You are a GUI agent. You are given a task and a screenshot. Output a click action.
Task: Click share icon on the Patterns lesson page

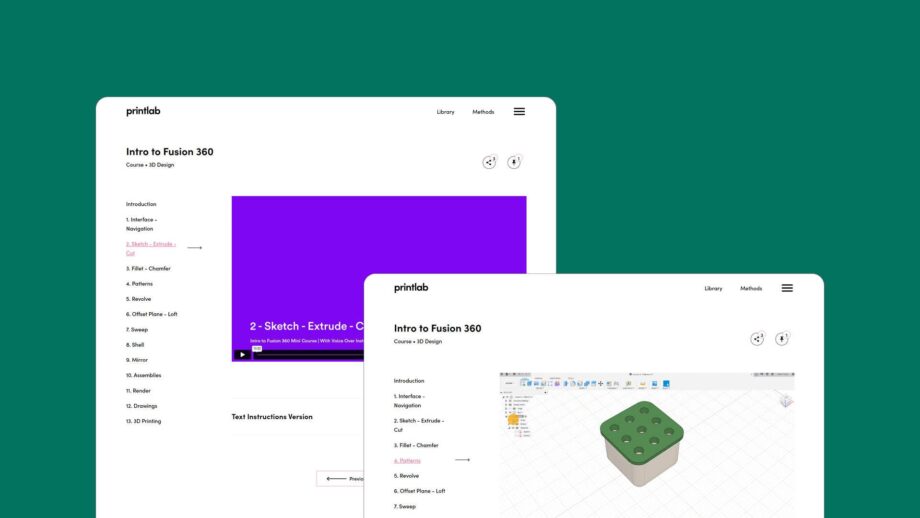tap(757, 339)
